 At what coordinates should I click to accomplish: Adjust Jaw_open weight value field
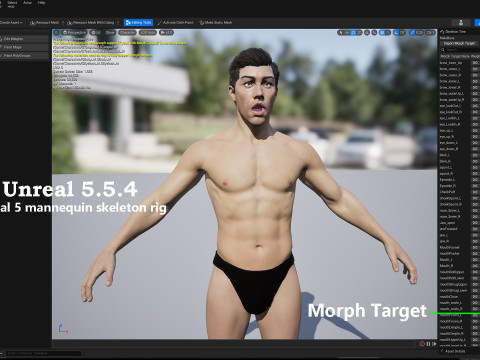475,223
